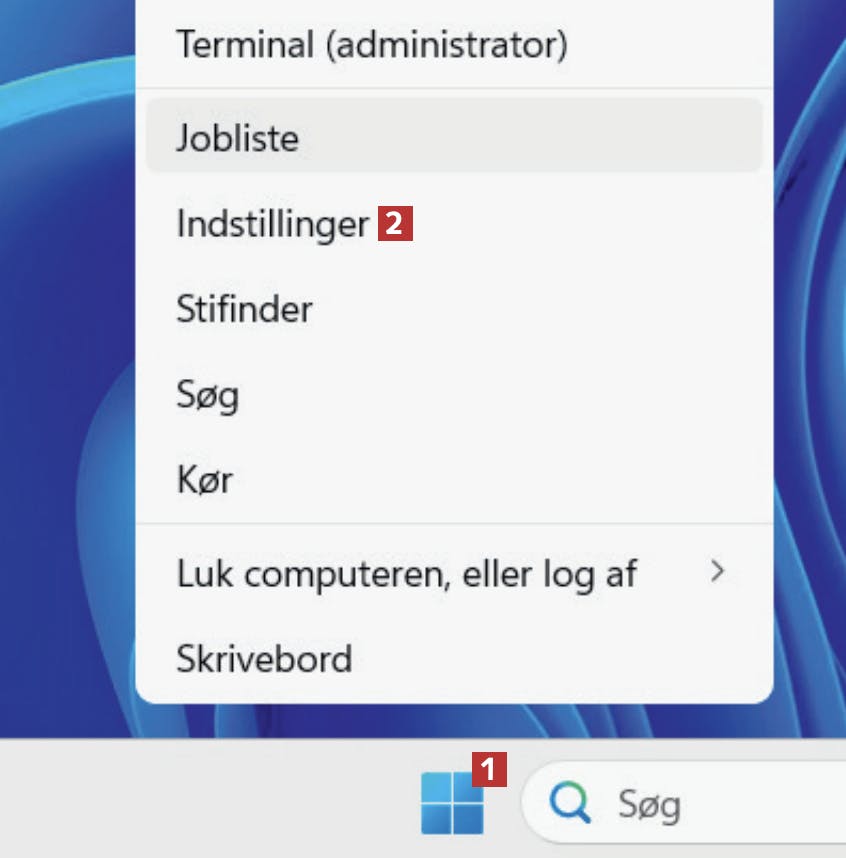Image resolution: width=846 pixels, height=858 pixels.
Task: Click the desktop wallpaper left of menu
Action: [x=66, y=383]
